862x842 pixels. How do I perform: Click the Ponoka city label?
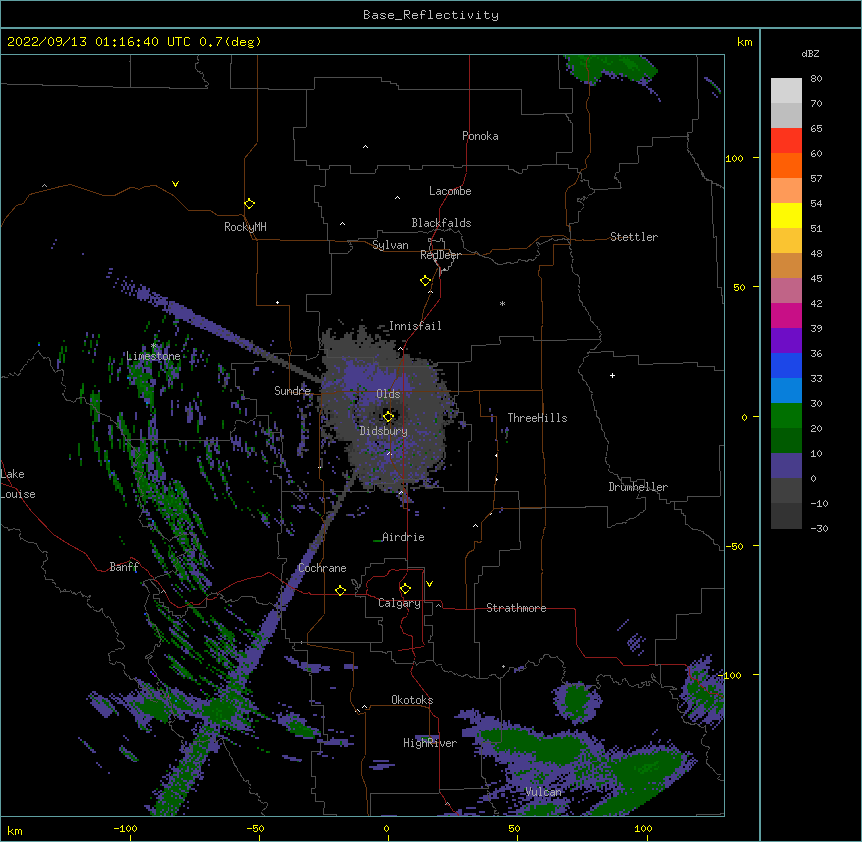coord(480,136)
